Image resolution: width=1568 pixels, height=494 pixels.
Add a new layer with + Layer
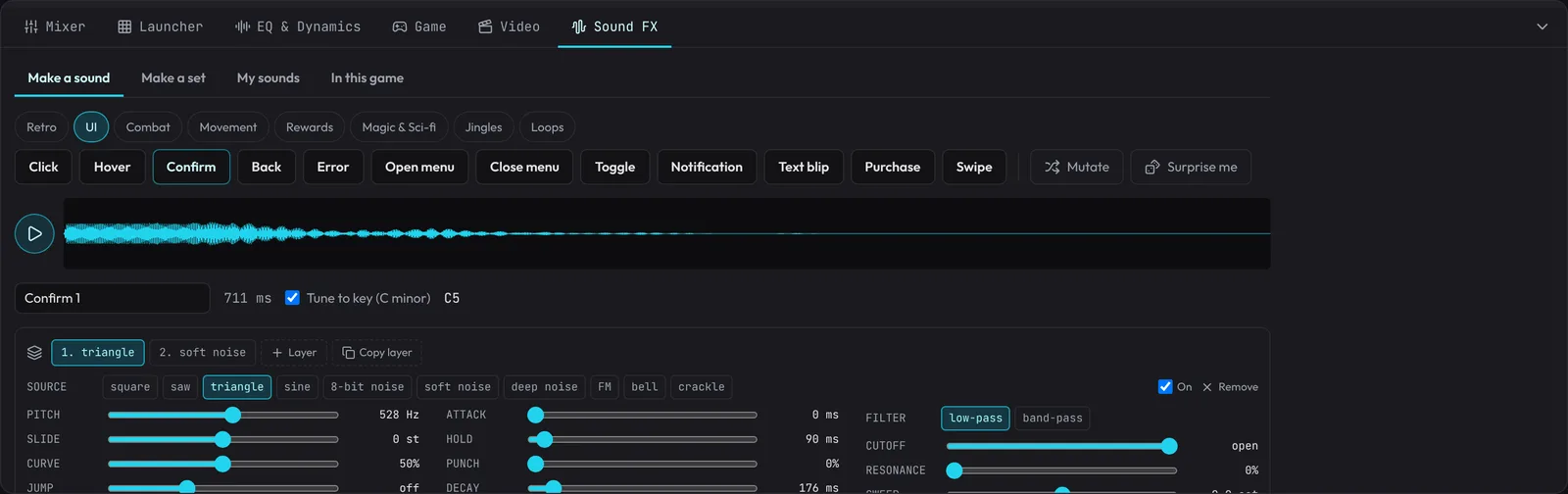pos(294,352)
